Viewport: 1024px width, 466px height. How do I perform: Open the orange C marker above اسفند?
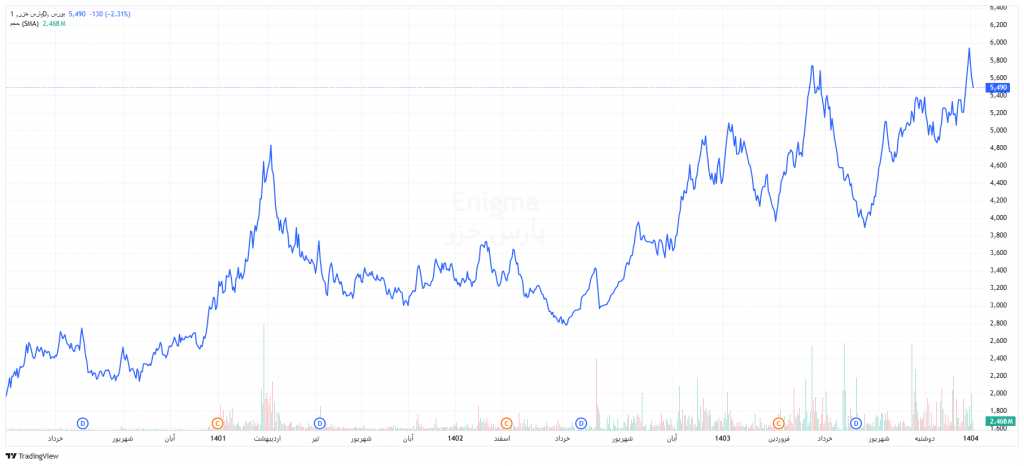[x=506, y=423]
